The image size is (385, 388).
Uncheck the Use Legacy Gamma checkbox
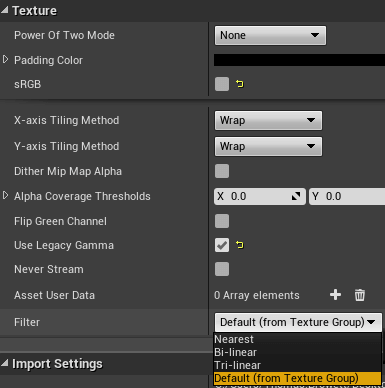tap(222, 245)
